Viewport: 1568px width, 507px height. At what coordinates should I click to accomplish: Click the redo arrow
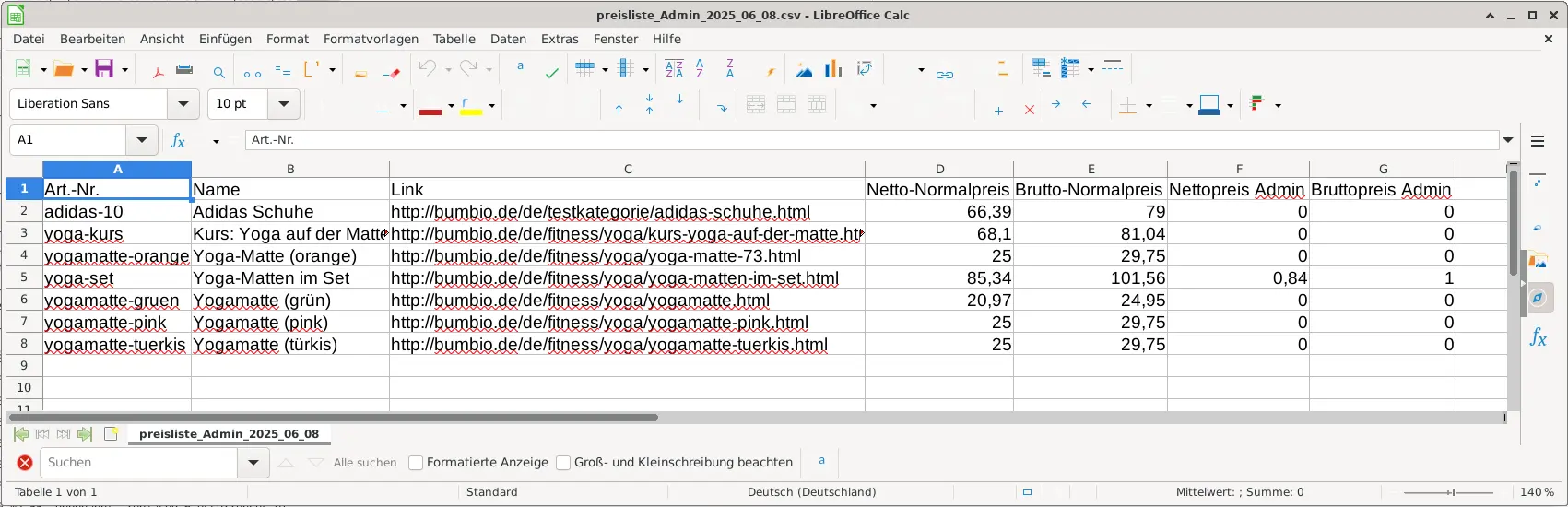tap(468, 68)
